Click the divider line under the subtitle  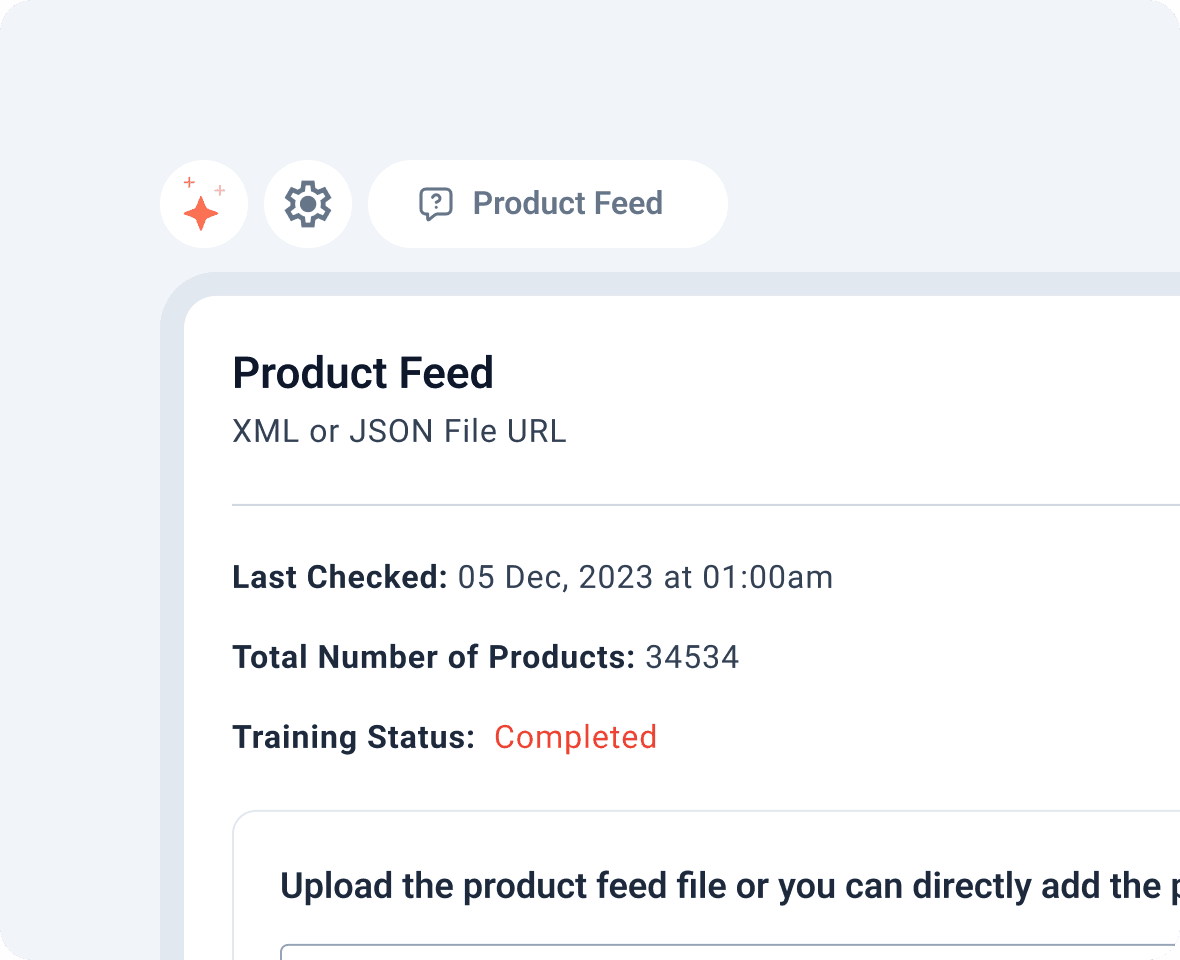pos(700,505)
